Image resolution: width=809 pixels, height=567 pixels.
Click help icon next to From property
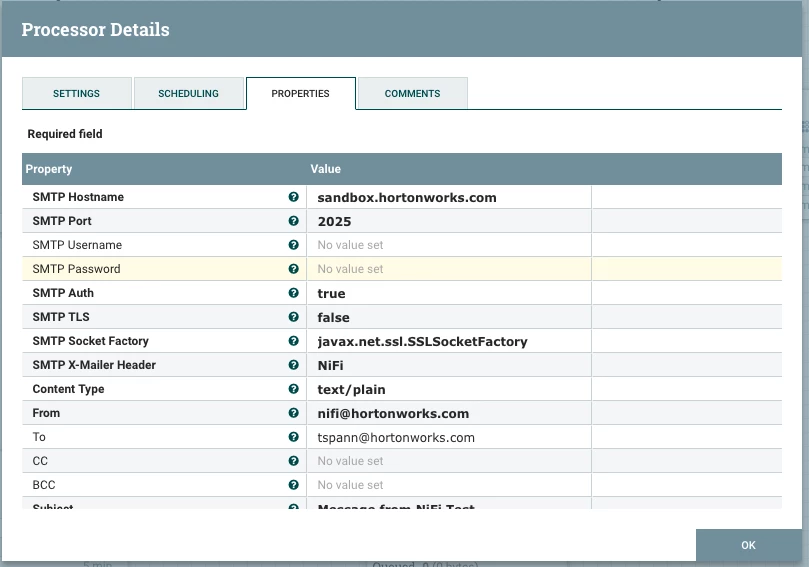pyautogui.click(x=294, y=413)
